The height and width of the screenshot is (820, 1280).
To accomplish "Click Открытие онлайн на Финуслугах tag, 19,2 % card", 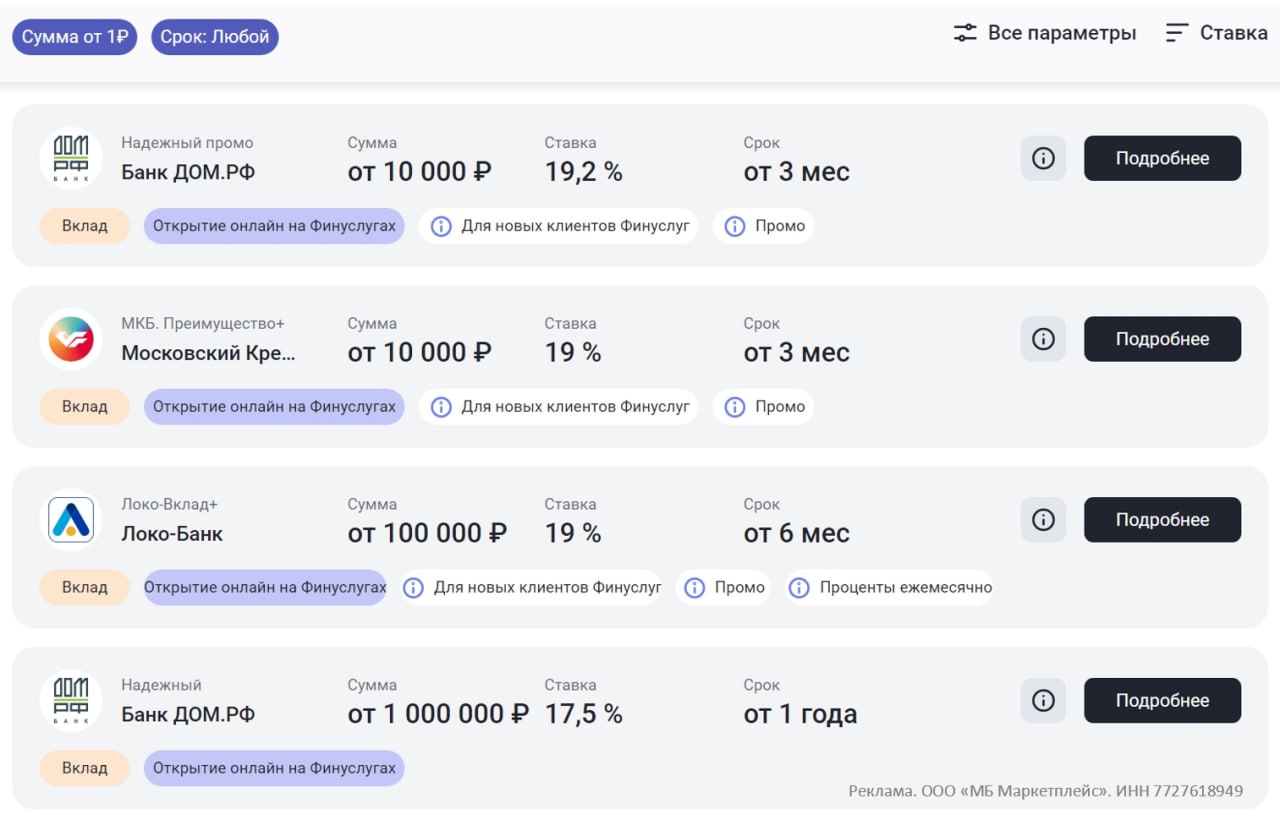I will pos(274,226).
